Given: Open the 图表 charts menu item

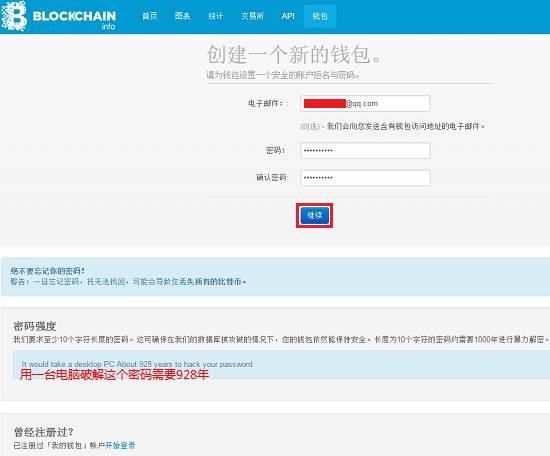Looking at the screenshot, I should click(182, 16).
